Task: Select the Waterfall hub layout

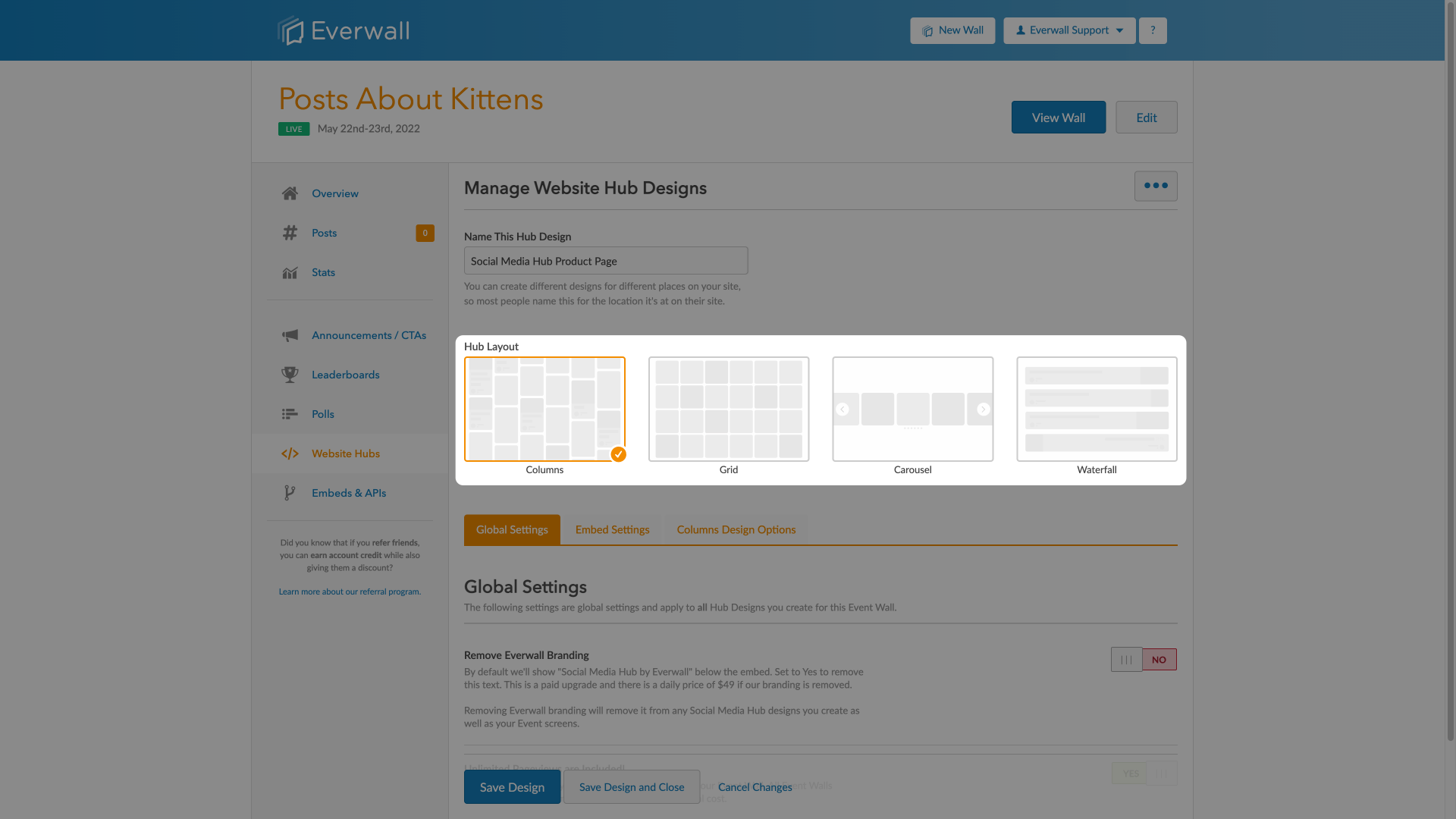Action: click(x=1097, y=409)
